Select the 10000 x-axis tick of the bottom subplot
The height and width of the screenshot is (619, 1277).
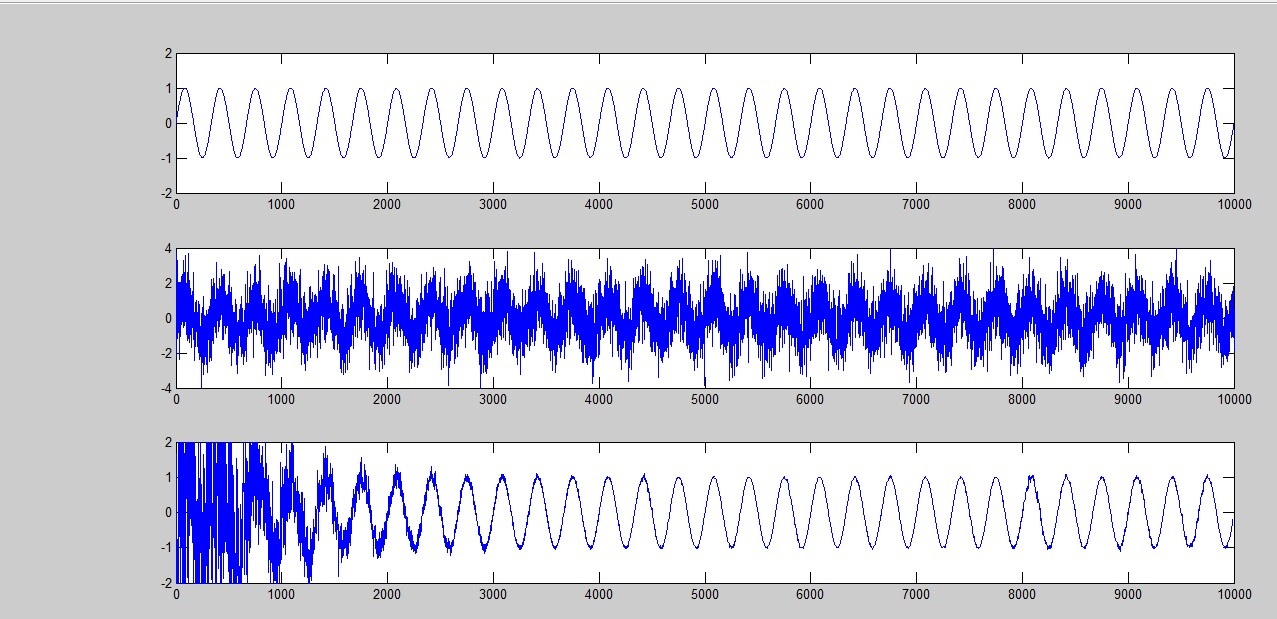click(x=1233, y=593)
